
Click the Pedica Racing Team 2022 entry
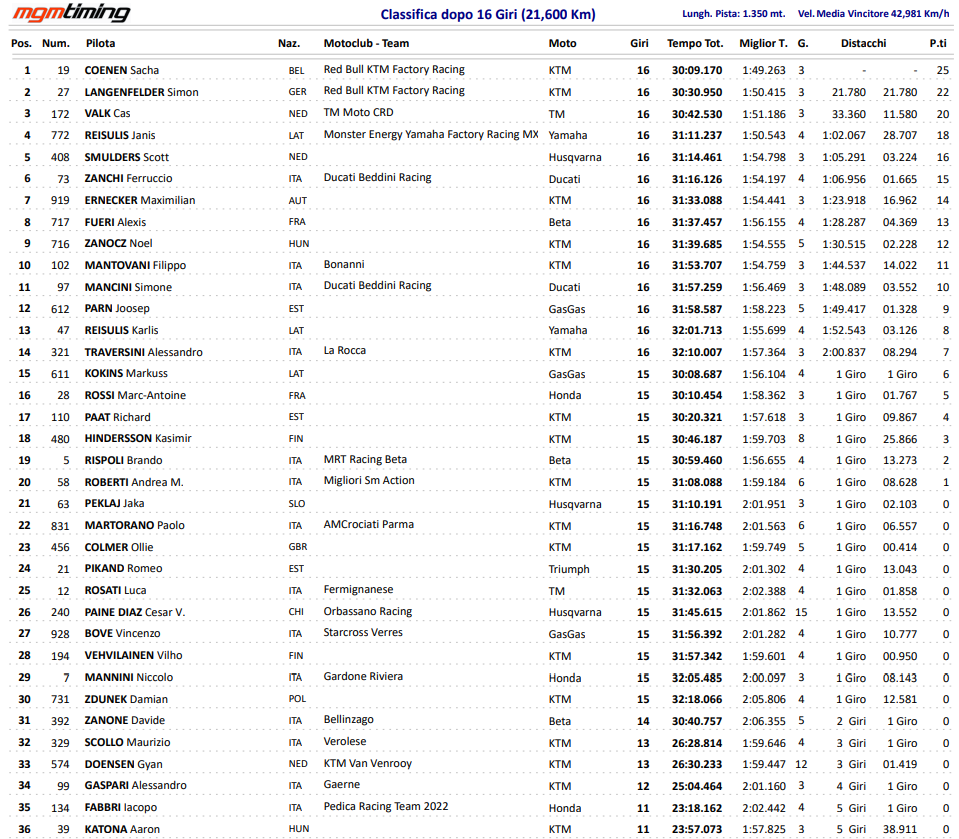pos(386,806)
